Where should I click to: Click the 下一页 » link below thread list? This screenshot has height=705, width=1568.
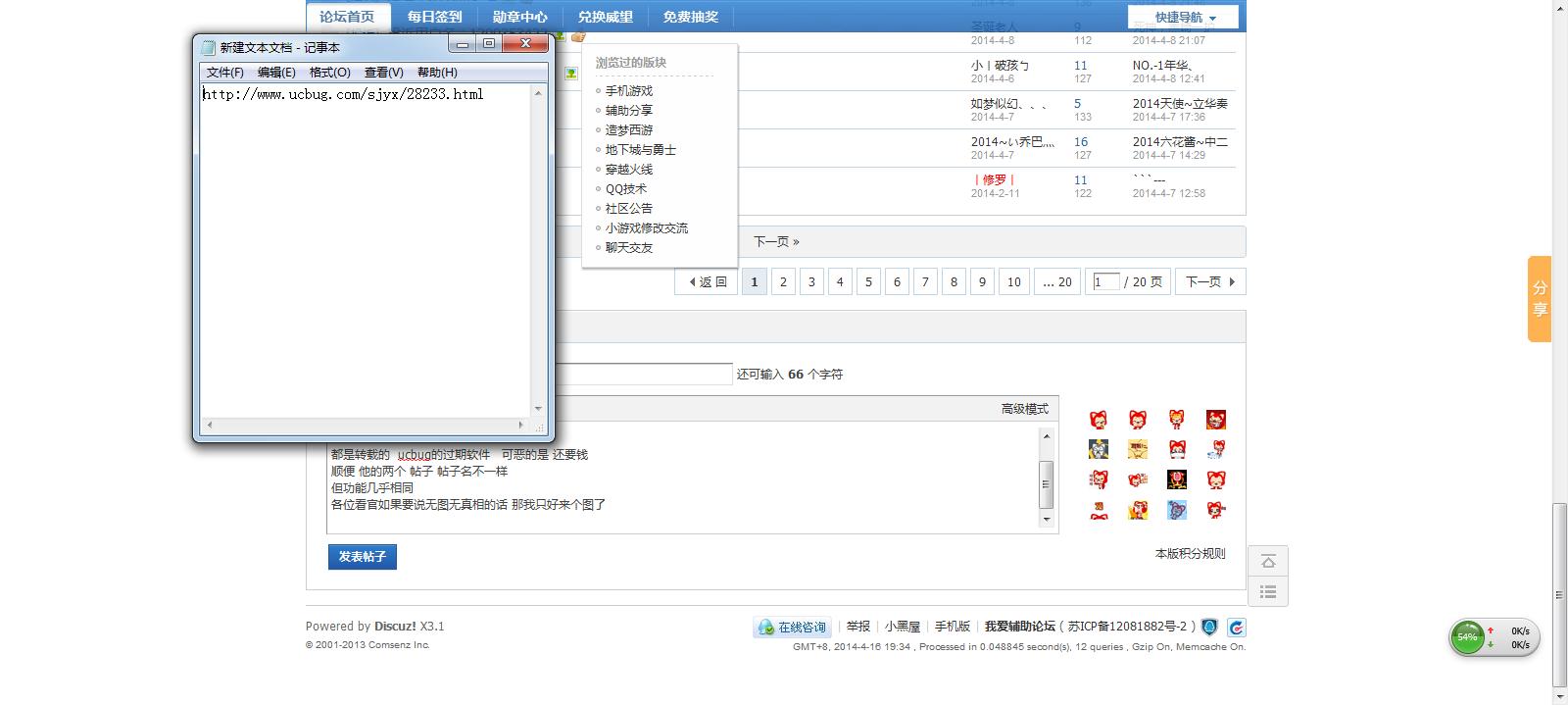point(776,241)
